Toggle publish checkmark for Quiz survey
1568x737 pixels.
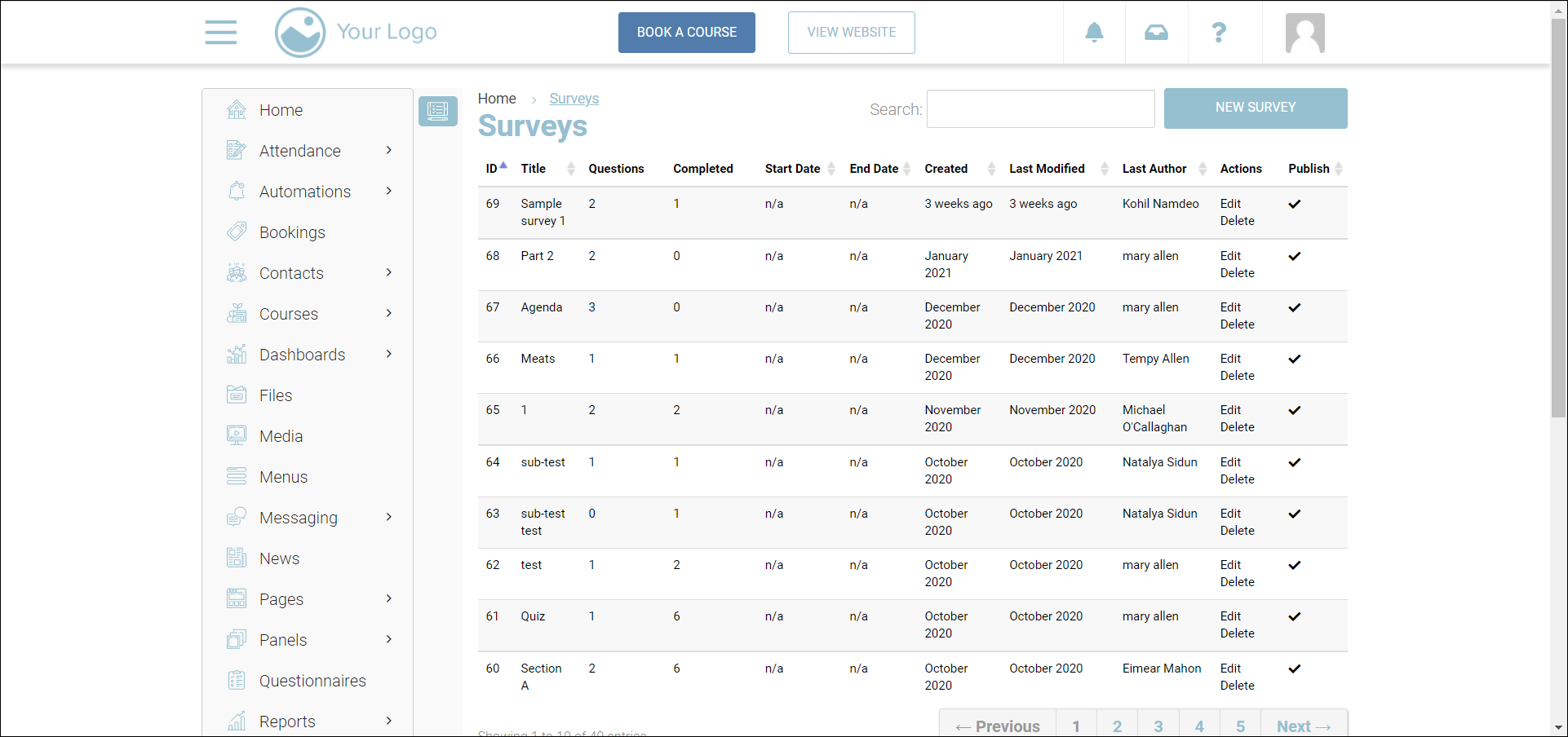point(1295,616)
